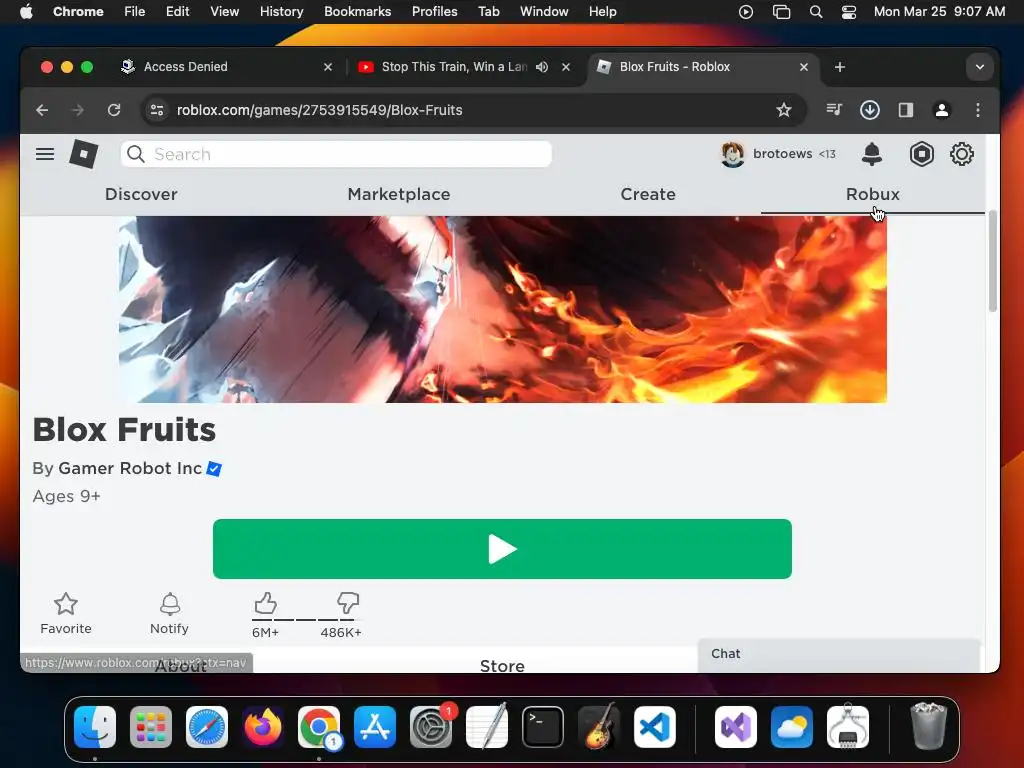
Task: Open the Robux navigation tab
Action: click(x=872, y=194)
